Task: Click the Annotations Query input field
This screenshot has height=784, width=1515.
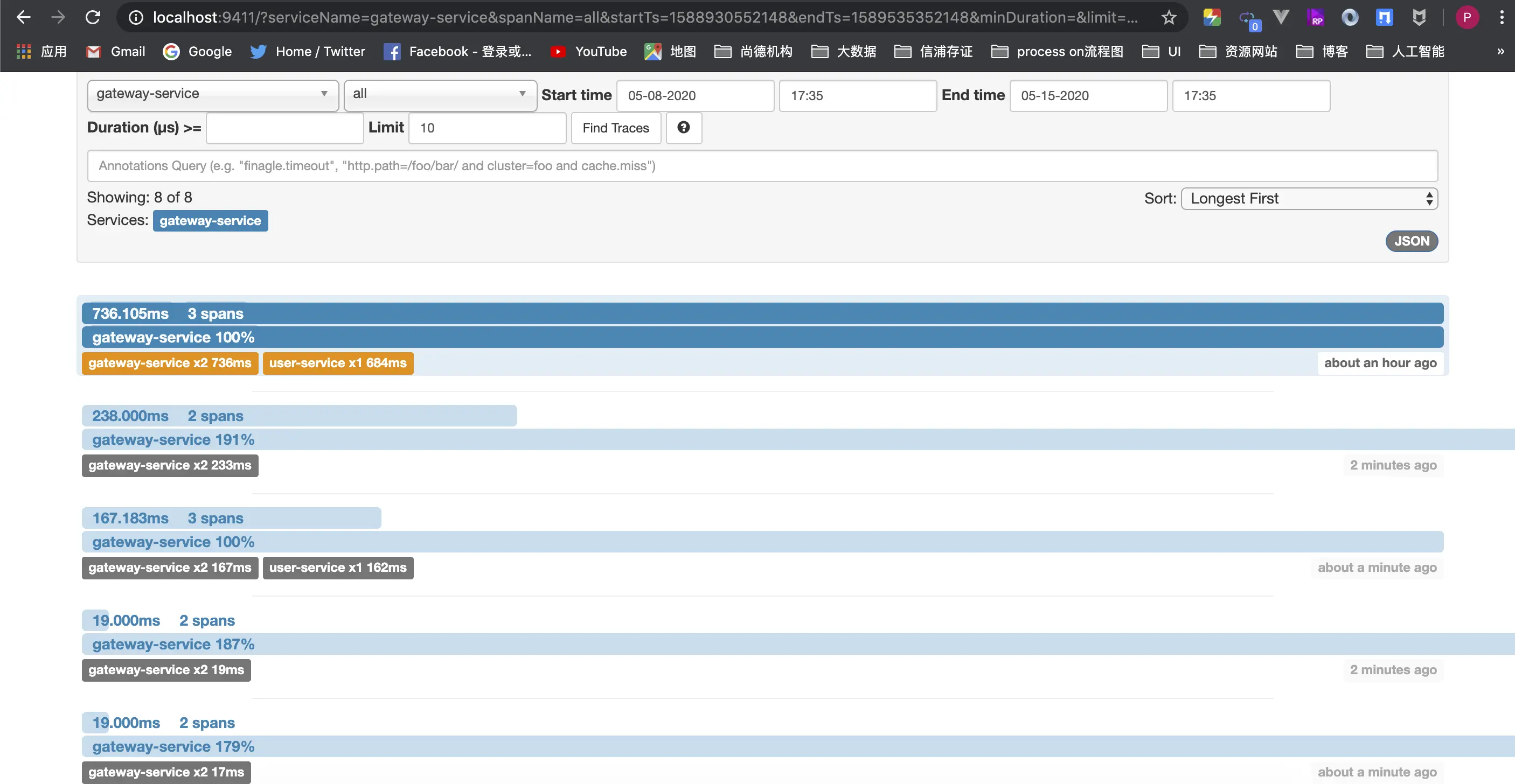Action: point(762,166)
